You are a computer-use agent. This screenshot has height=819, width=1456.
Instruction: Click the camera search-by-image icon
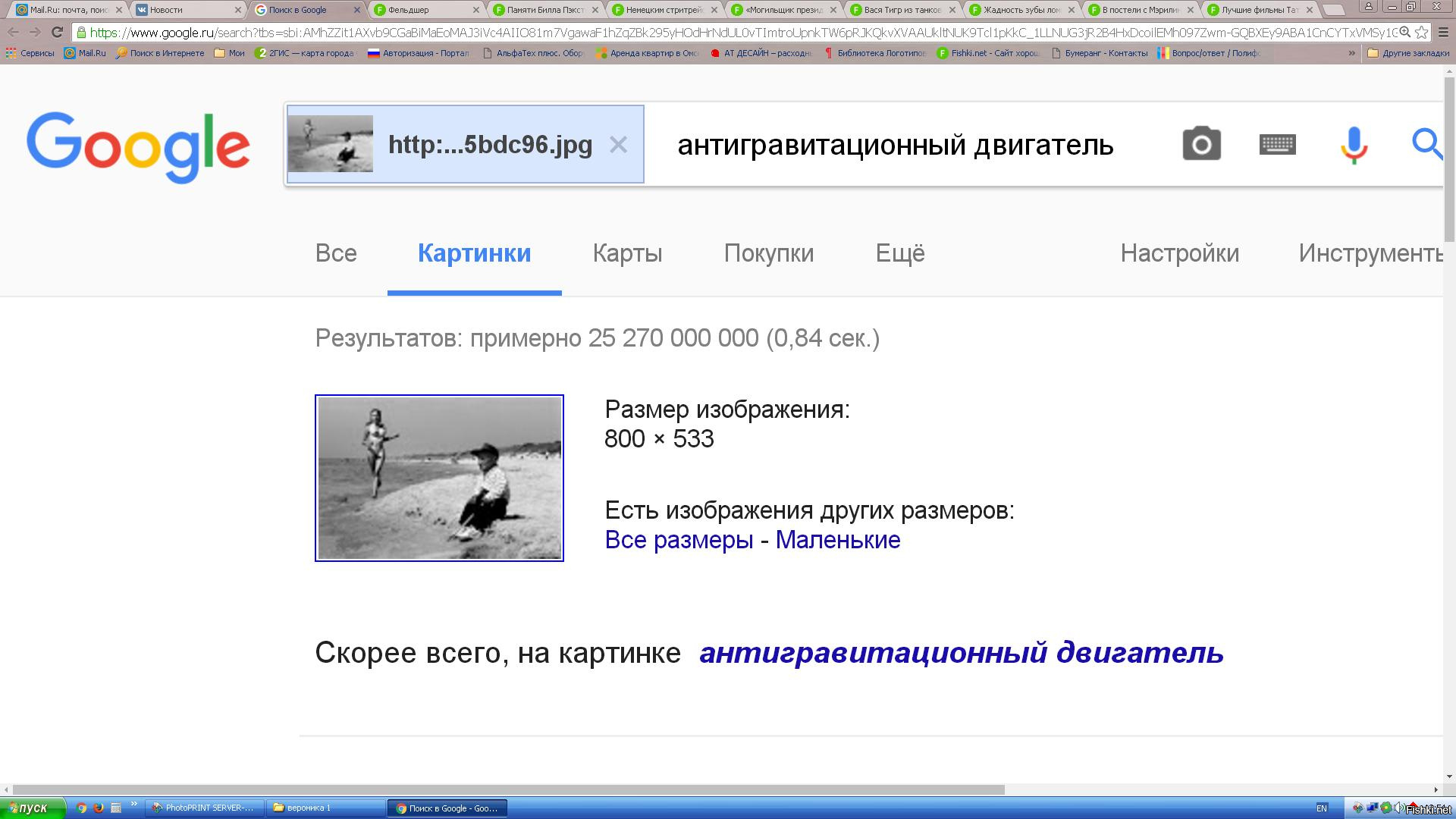pos(1201,144)
